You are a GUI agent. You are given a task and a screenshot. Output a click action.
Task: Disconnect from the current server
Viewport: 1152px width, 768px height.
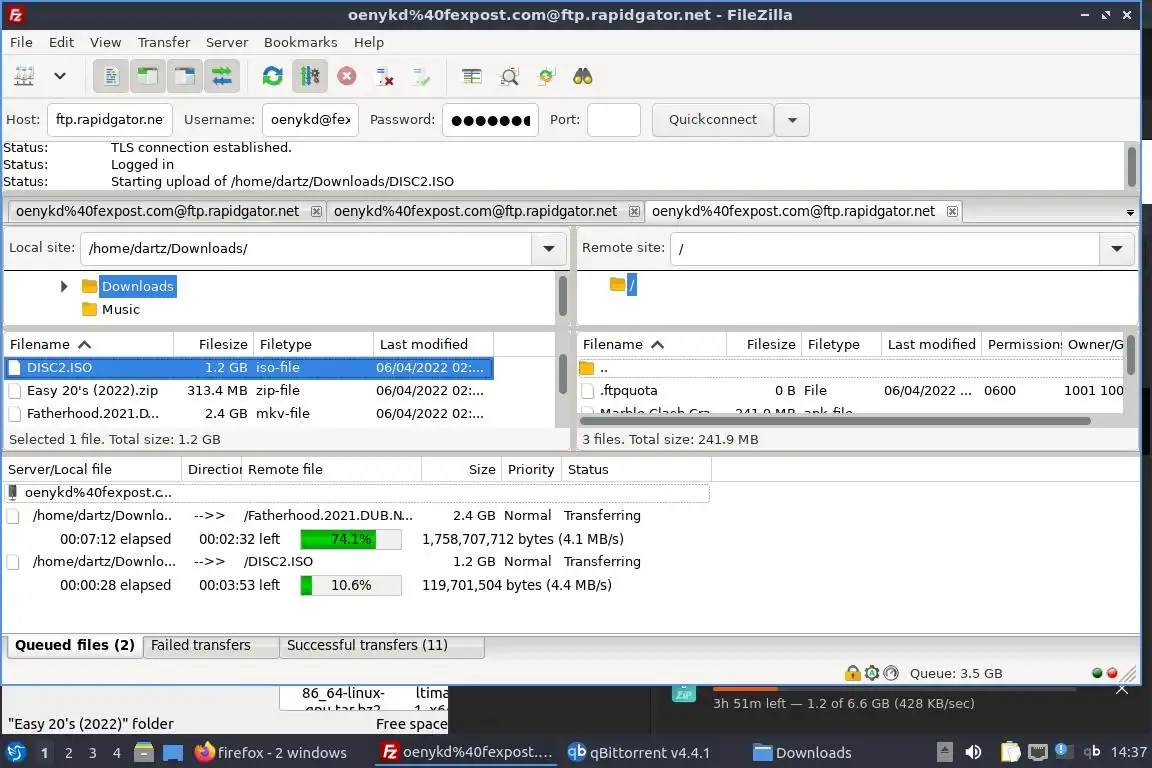(384, 76)
